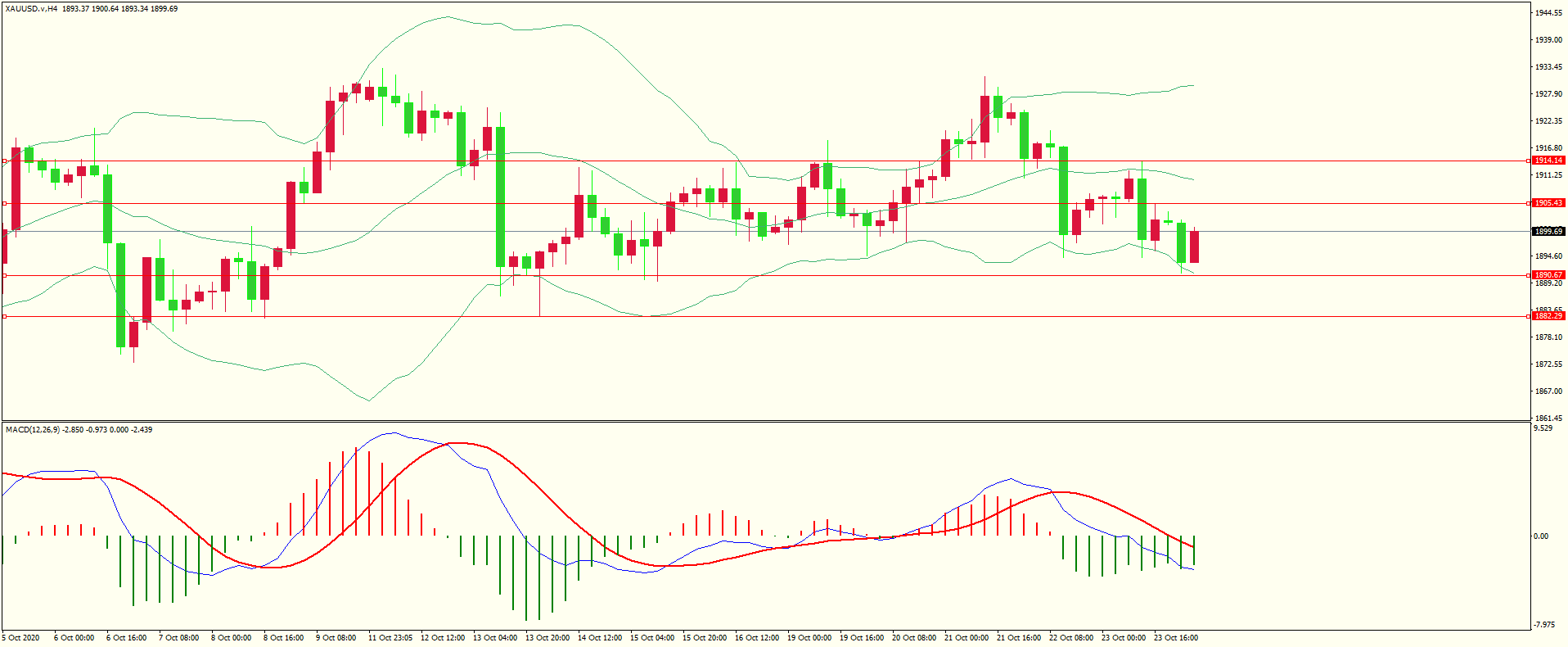Click the 5 Oct 2020 date label
The height and width of the screenshot is (647, 1568).
point(21,638)
